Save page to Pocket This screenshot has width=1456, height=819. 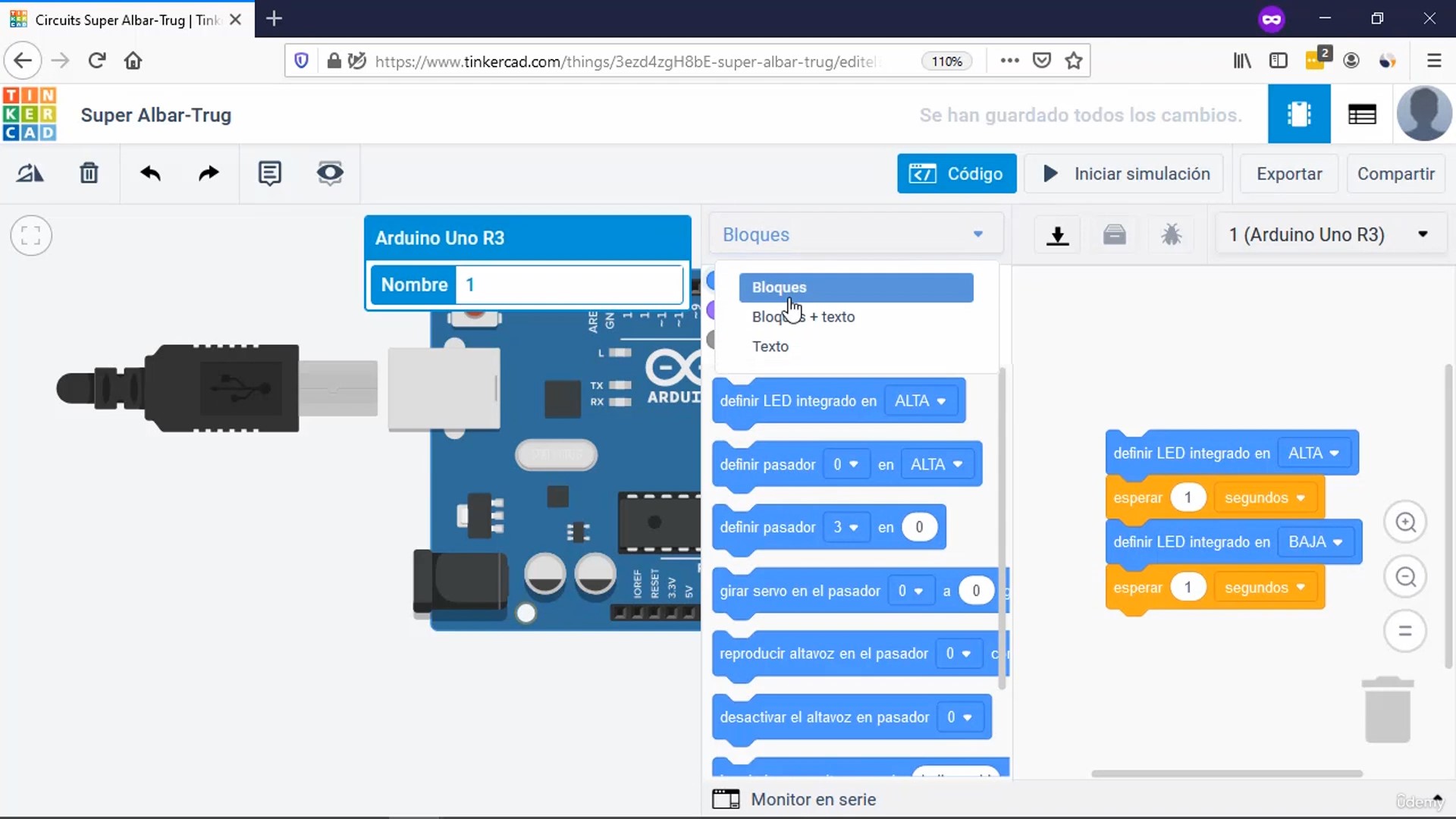click(1042, 61)
